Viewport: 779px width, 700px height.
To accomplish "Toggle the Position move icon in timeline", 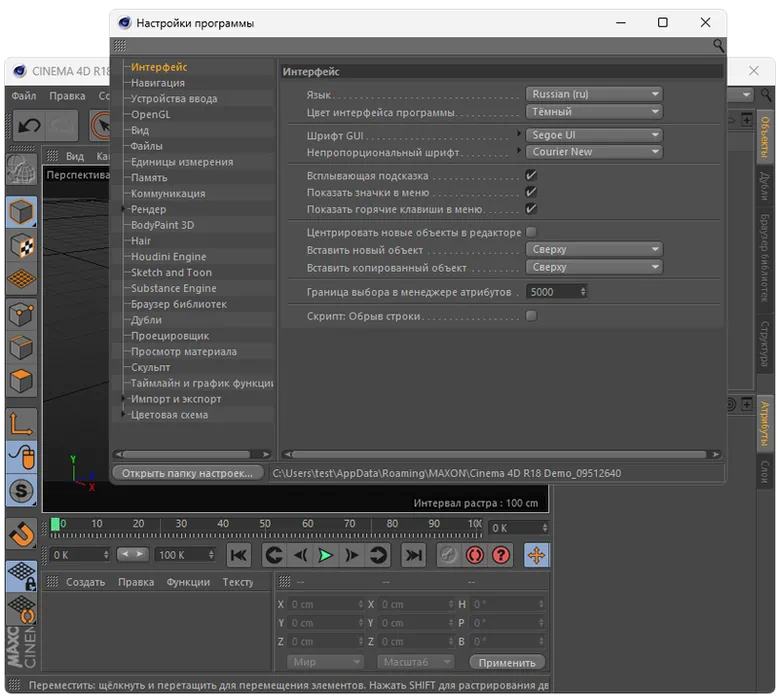I will click(537, 555).
